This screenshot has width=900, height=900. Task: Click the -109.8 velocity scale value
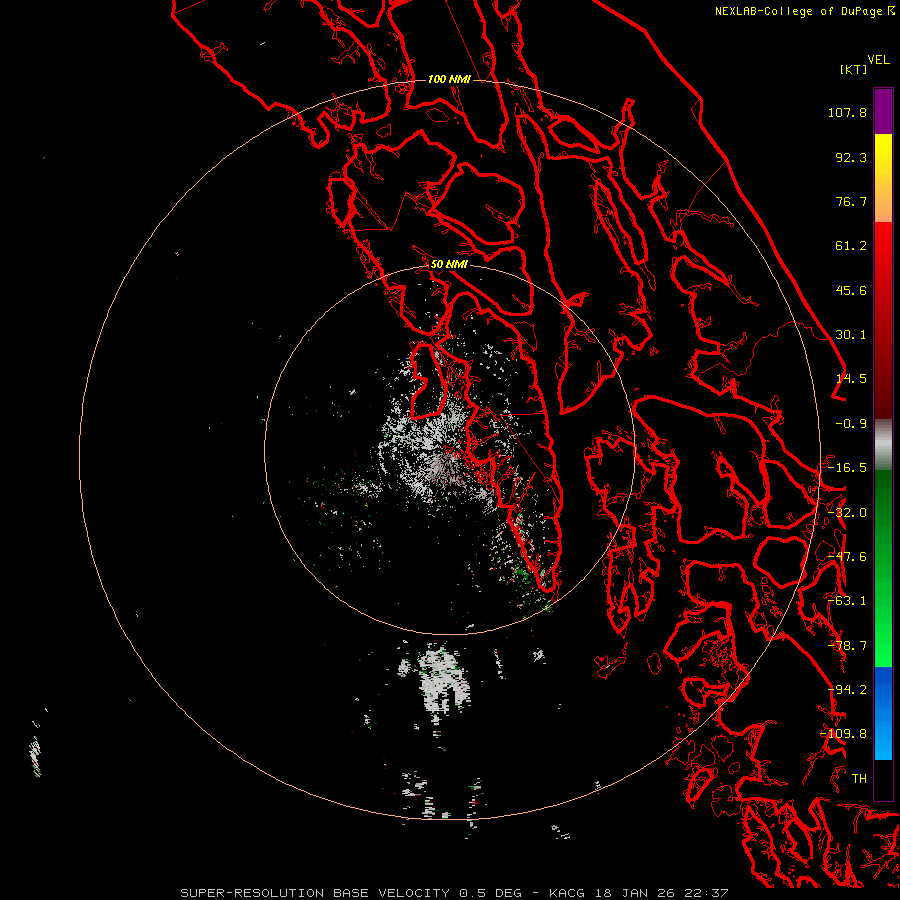pyautogui.click(x=844, y=734)
